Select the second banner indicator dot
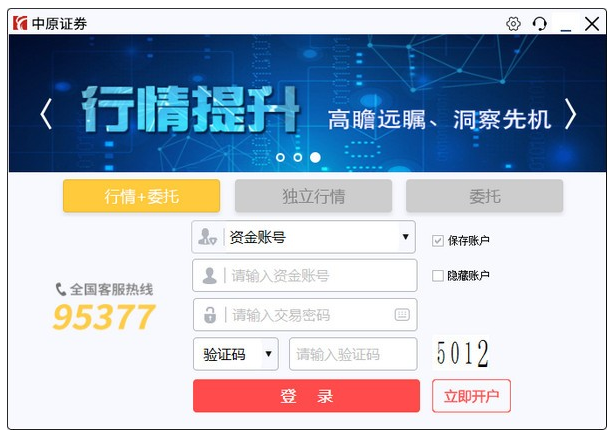 pos(298,157)
